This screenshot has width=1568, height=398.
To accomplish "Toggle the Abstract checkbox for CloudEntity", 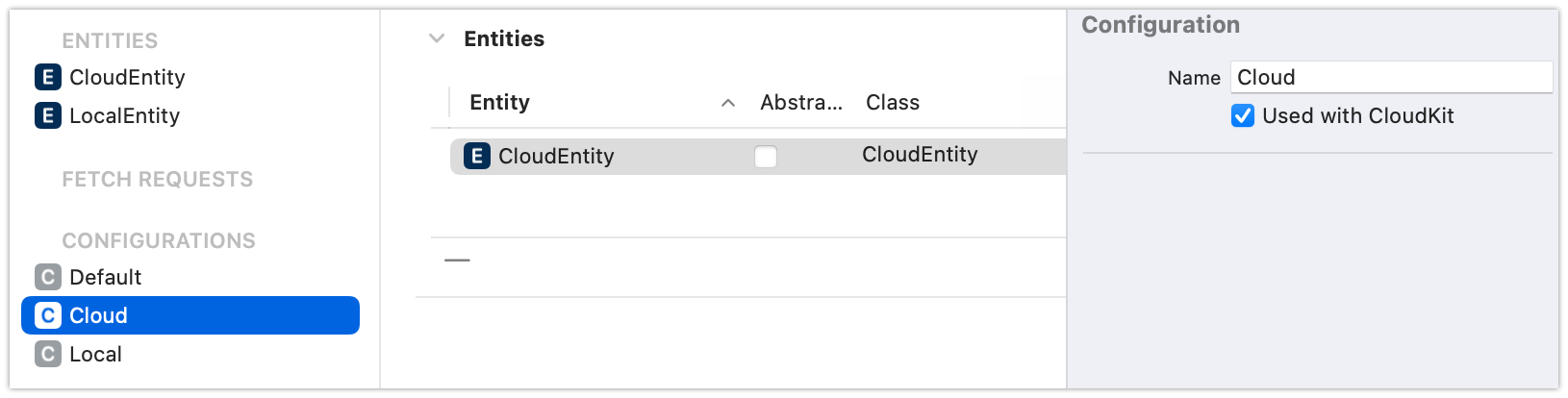I will point(766,156).
